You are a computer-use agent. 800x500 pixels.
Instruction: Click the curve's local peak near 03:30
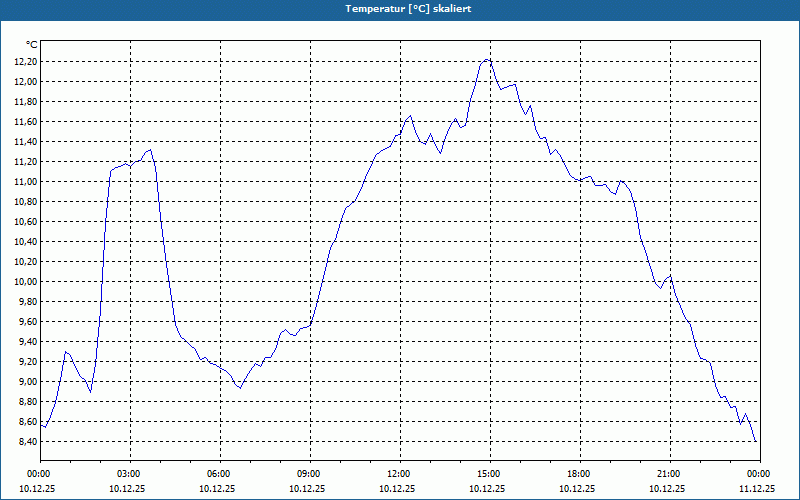pos(150,150)
